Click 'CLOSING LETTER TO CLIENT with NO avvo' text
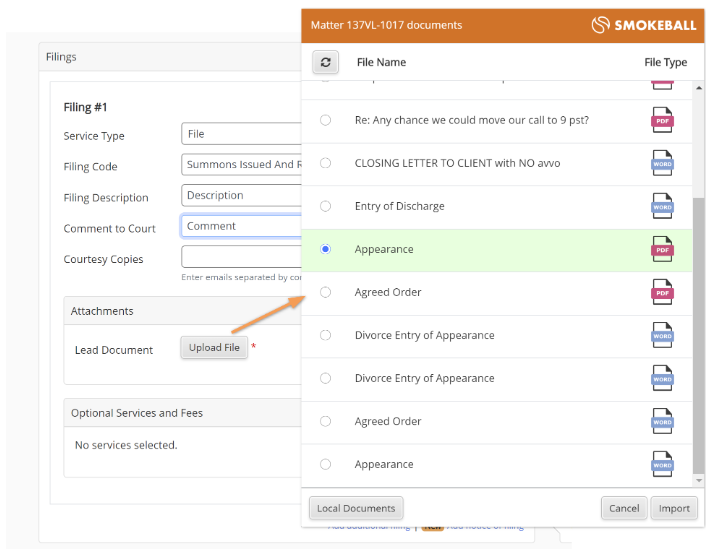The height and width of the screenshot is (553, 716). (x=458, y=163)
